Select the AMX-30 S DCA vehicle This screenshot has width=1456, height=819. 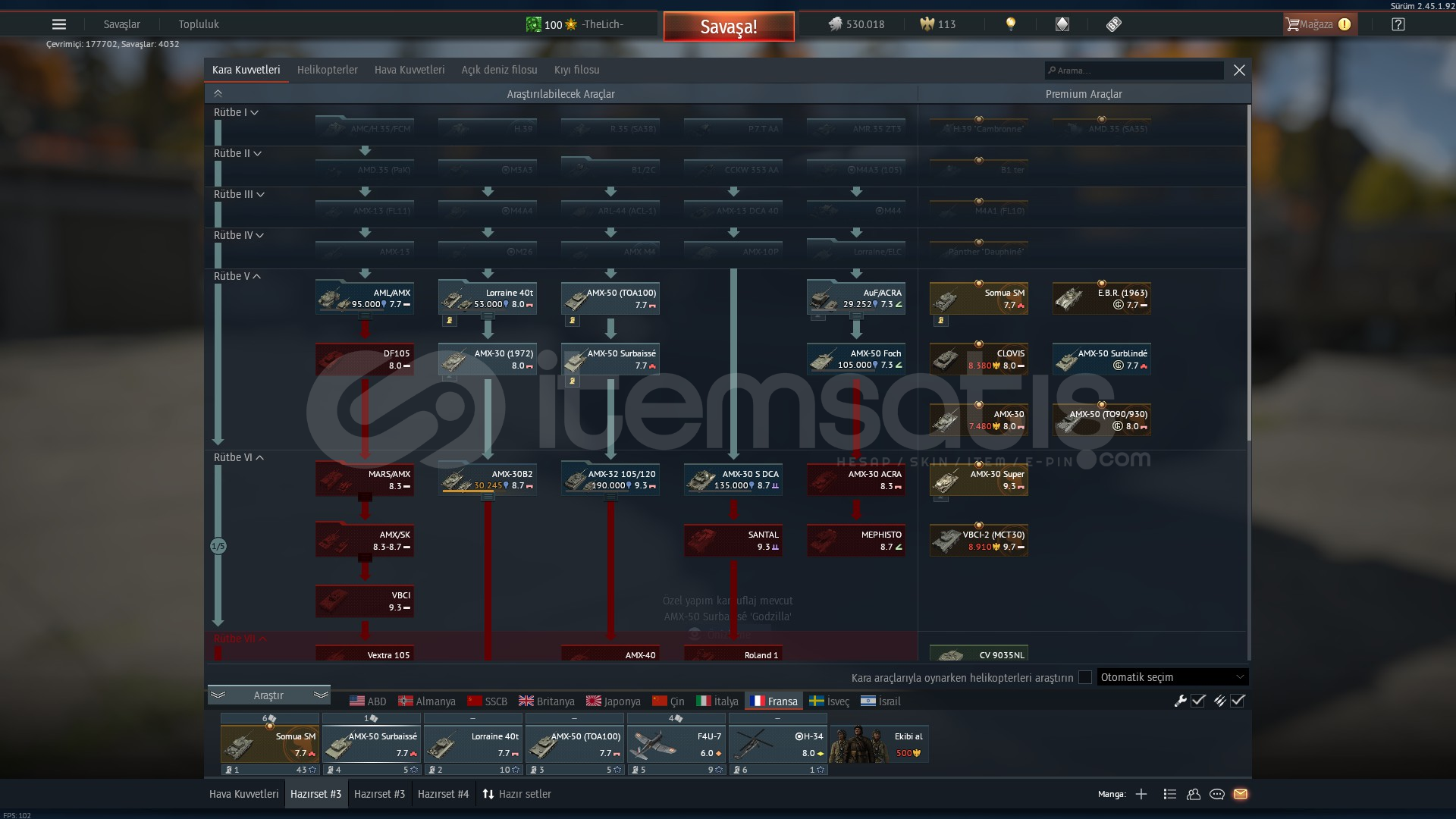pyautogui.click(x=733, y=479)
